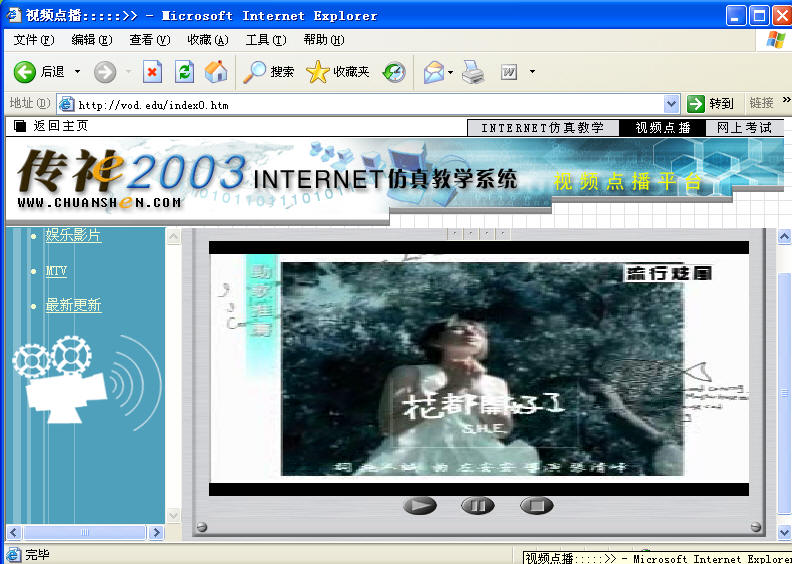Viewport: 792px width, 564px height.
Task: Switch to the 网上考试 tab
Action: coord(744,128)
